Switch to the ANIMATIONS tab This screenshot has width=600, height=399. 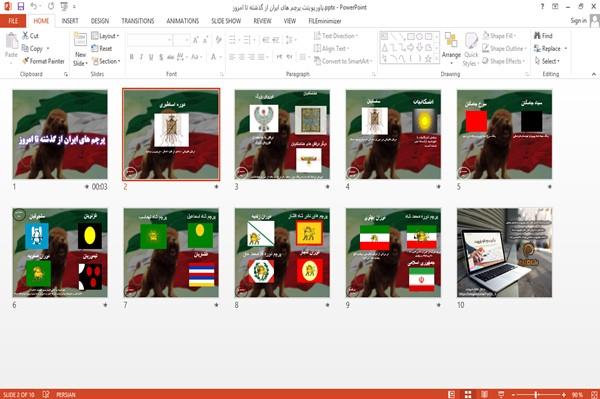pos(183,21)
